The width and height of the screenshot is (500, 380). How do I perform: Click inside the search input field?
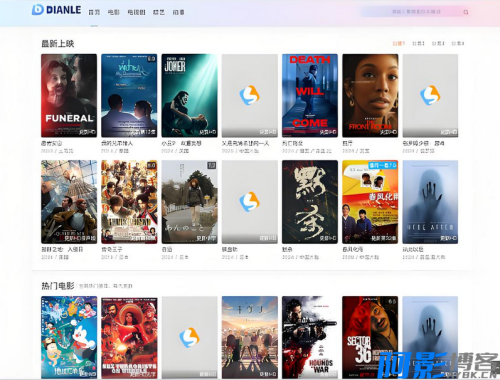pos(412,12)
